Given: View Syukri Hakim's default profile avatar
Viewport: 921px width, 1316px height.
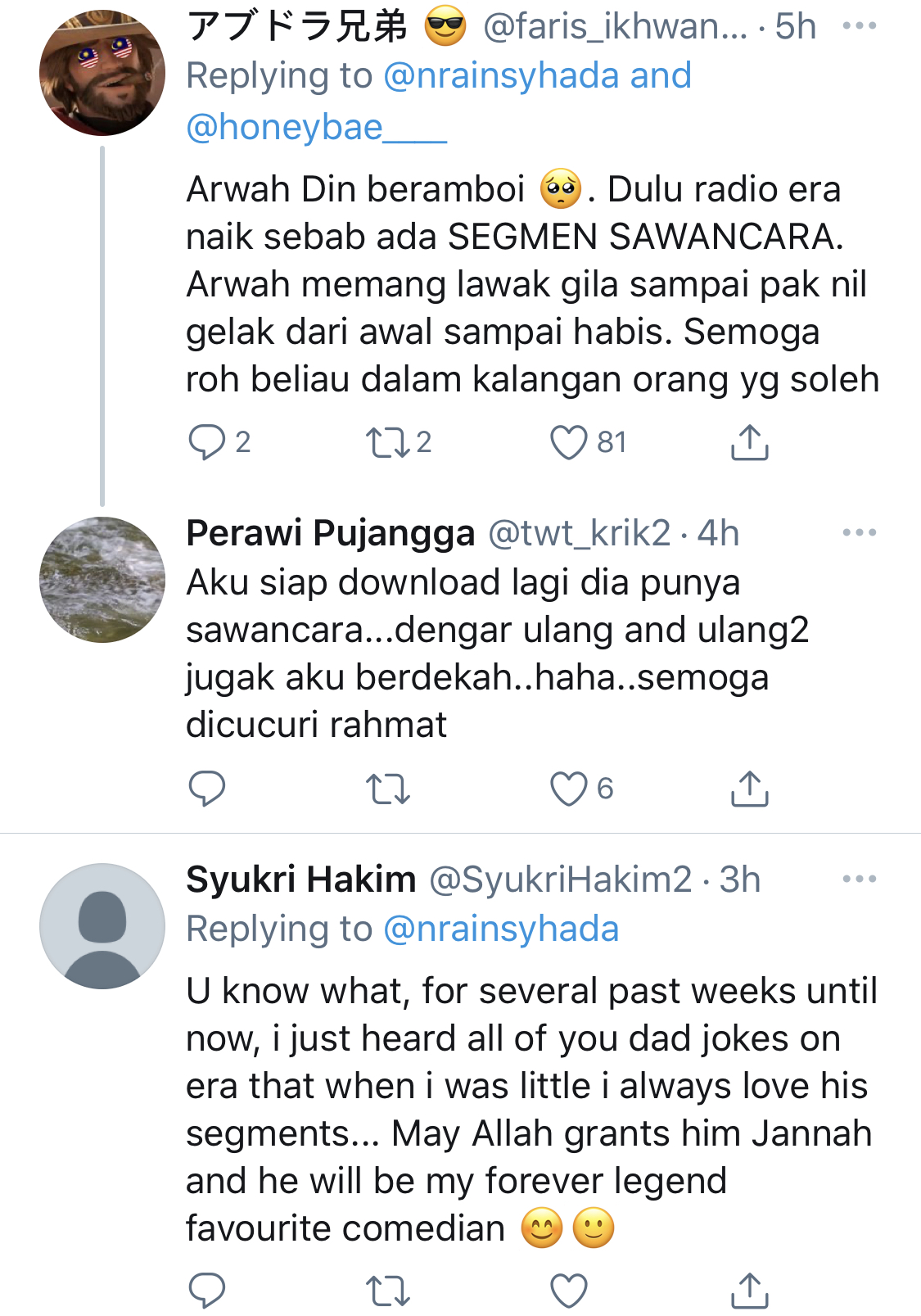Looking at the screenshot, I should click(x=102, y=926).
